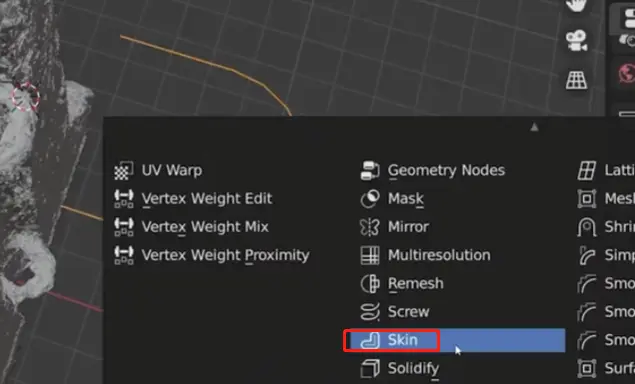Screen dimensions: 635x384
Task: Select the Skin modifier entry
Action: click(x=455, y=340)
